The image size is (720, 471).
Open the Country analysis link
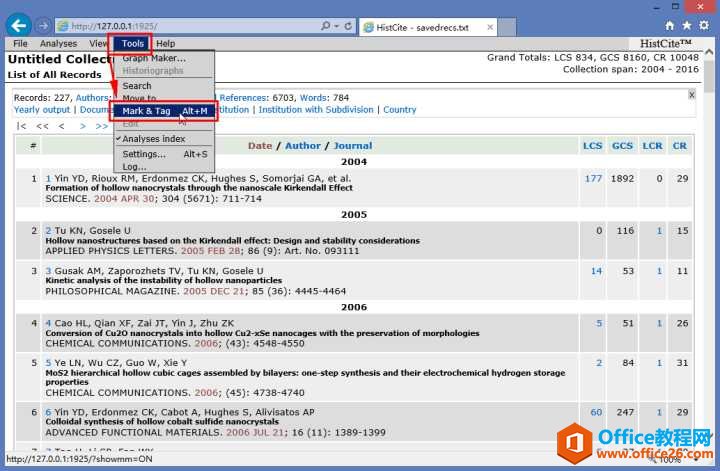point(399,110)
